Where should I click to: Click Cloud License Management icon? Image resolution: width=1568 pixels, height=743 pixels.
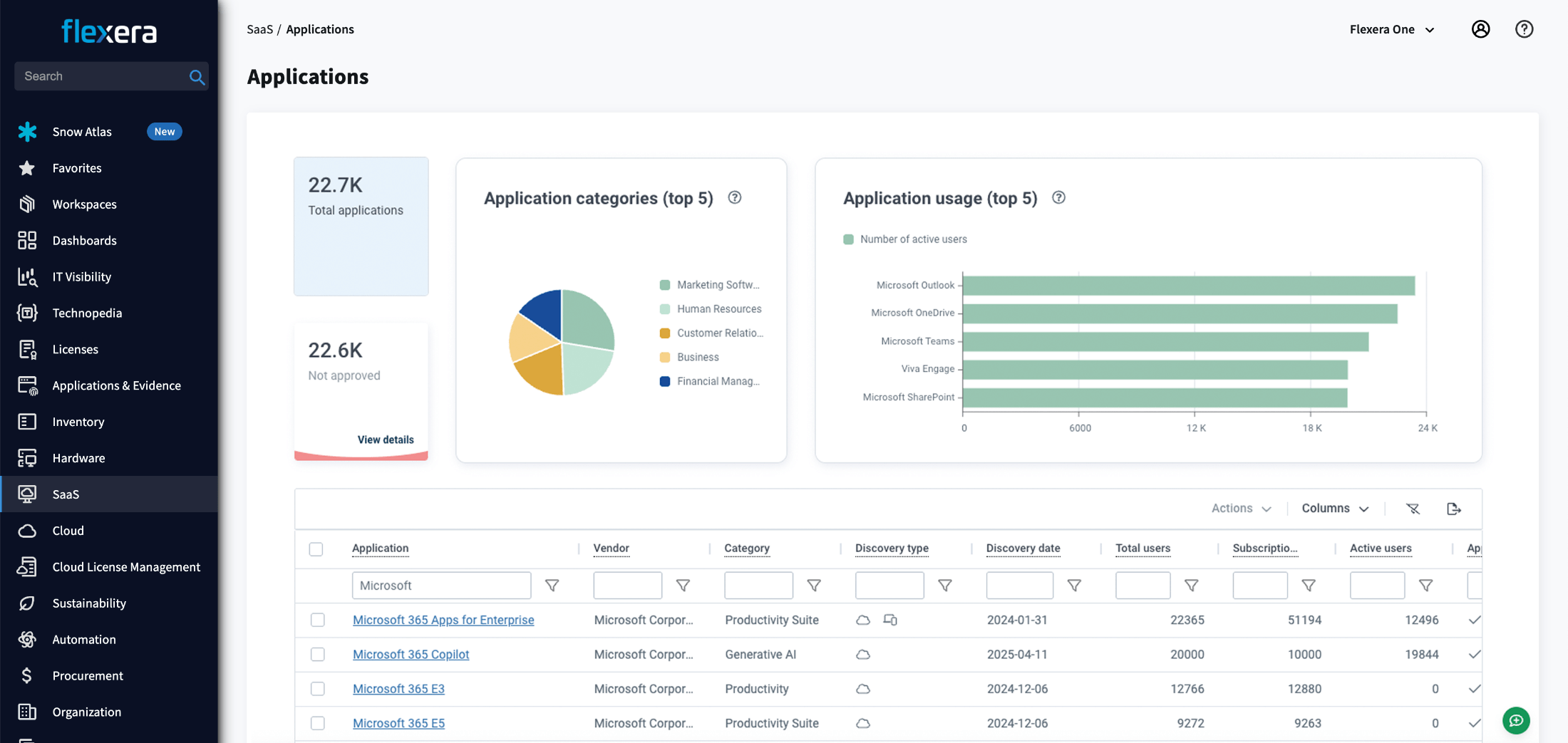(x=27, y=567)
